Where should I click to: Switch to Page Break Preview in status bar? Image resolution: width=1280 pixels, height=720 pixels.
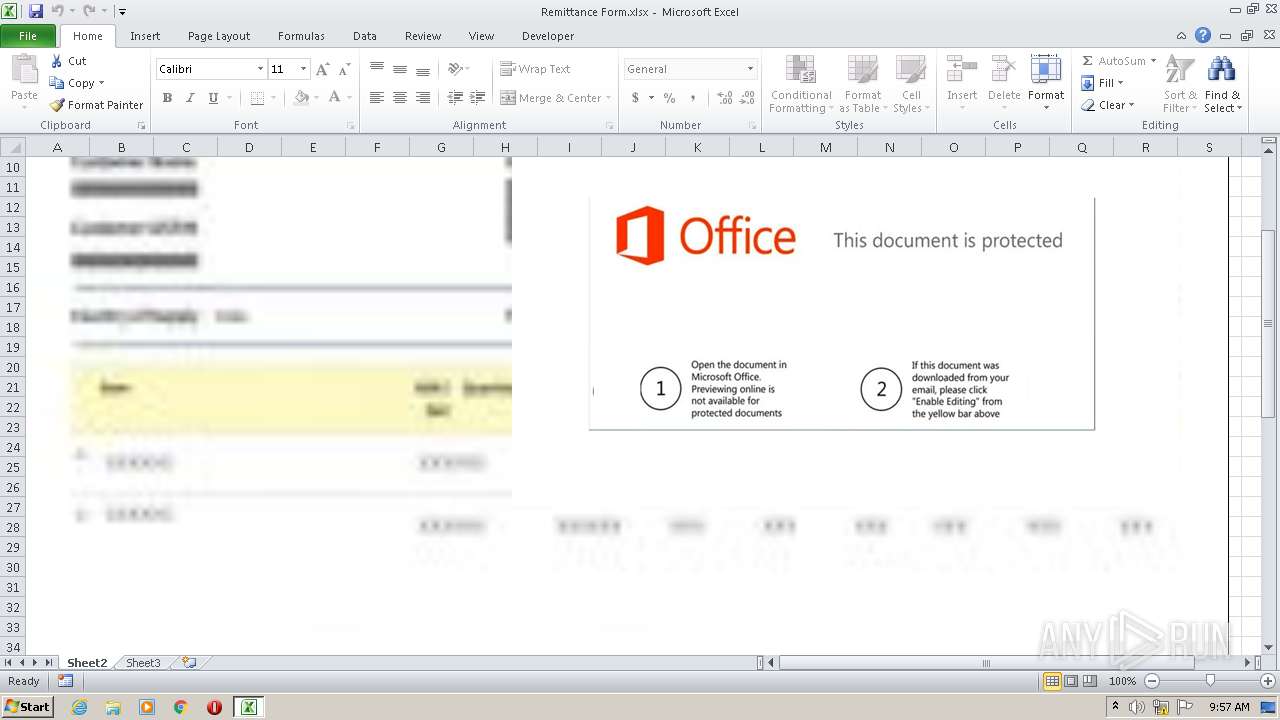click(1090, 681)
